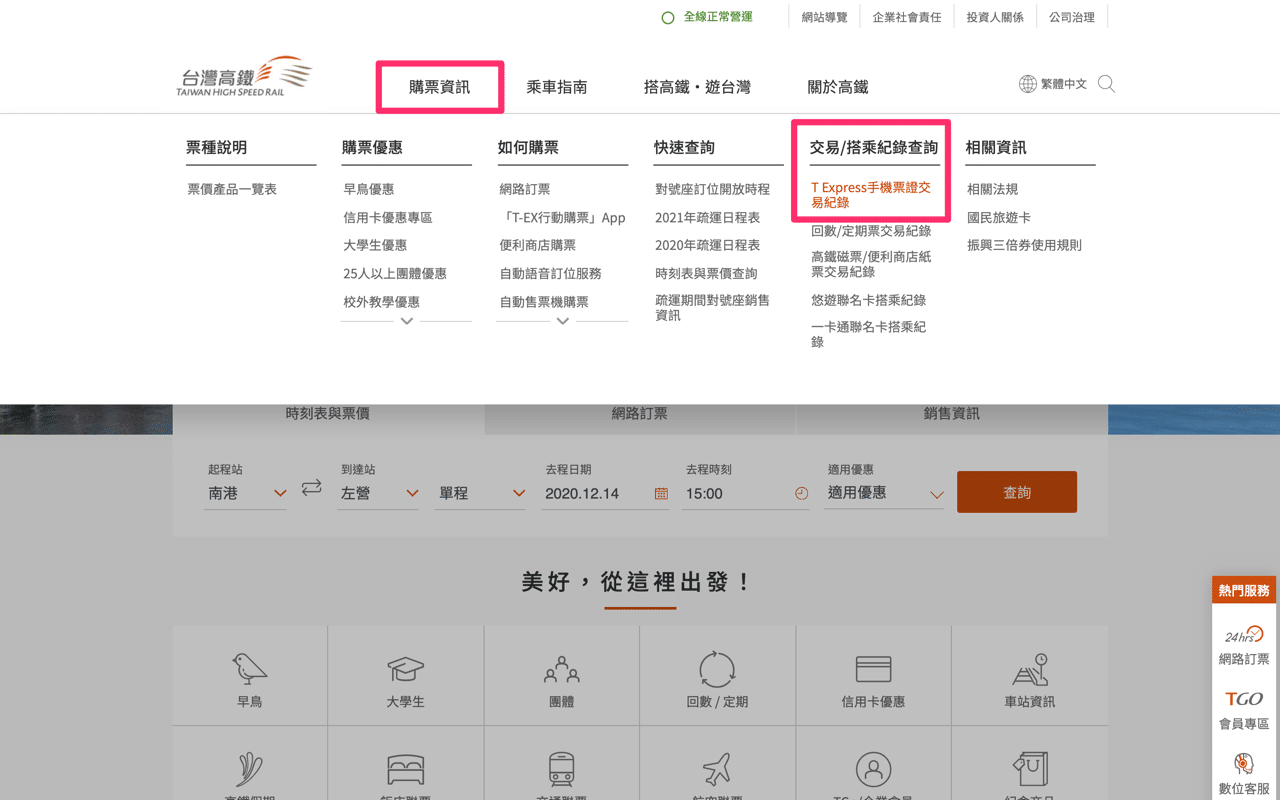Viewport: 1280px width, 800px height.
Task: Open the 繁體中文 language selector
Action: tap(1064, 84)
